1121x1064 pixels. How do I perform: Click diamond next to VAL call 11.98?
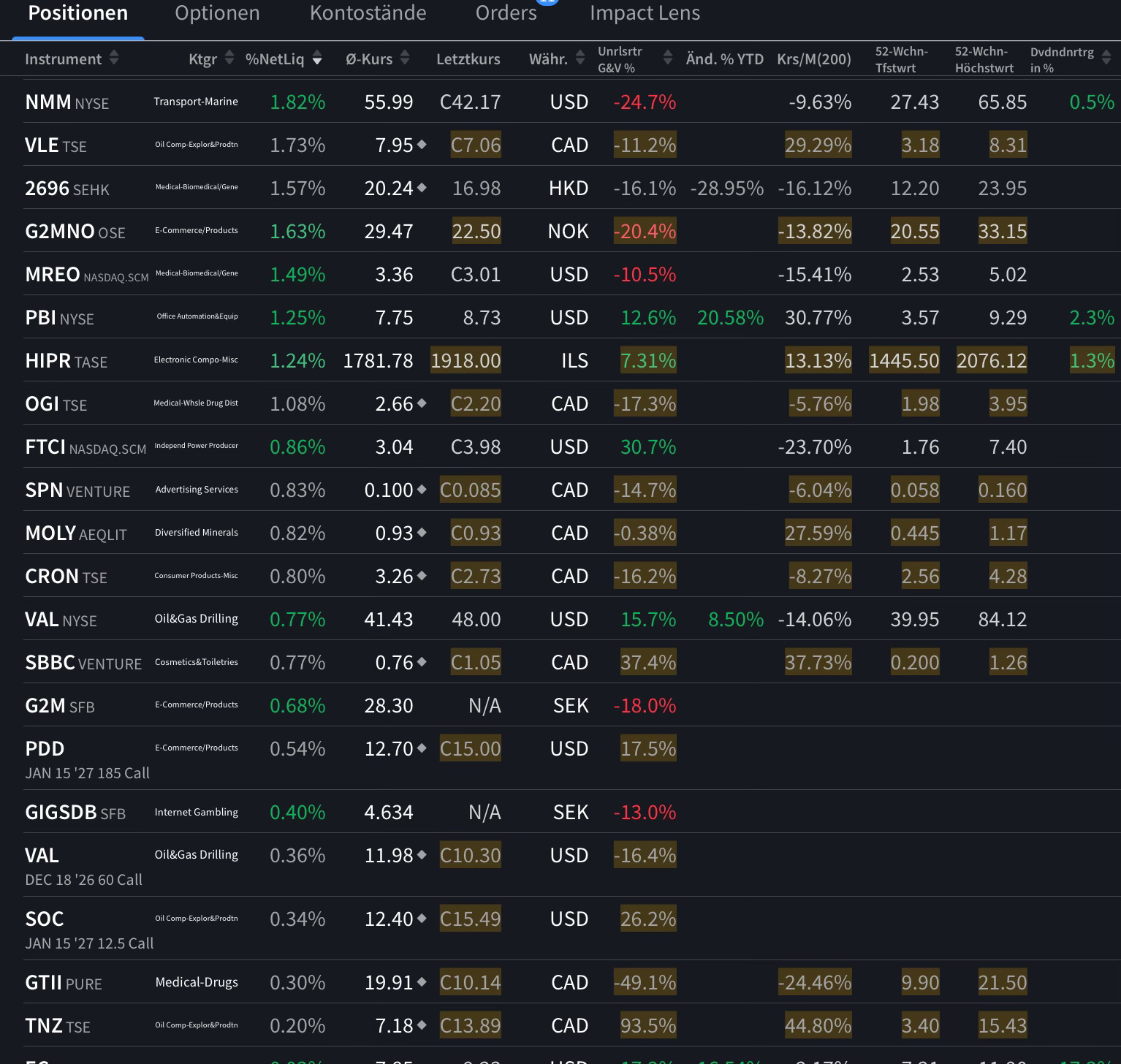coord(422,855)
